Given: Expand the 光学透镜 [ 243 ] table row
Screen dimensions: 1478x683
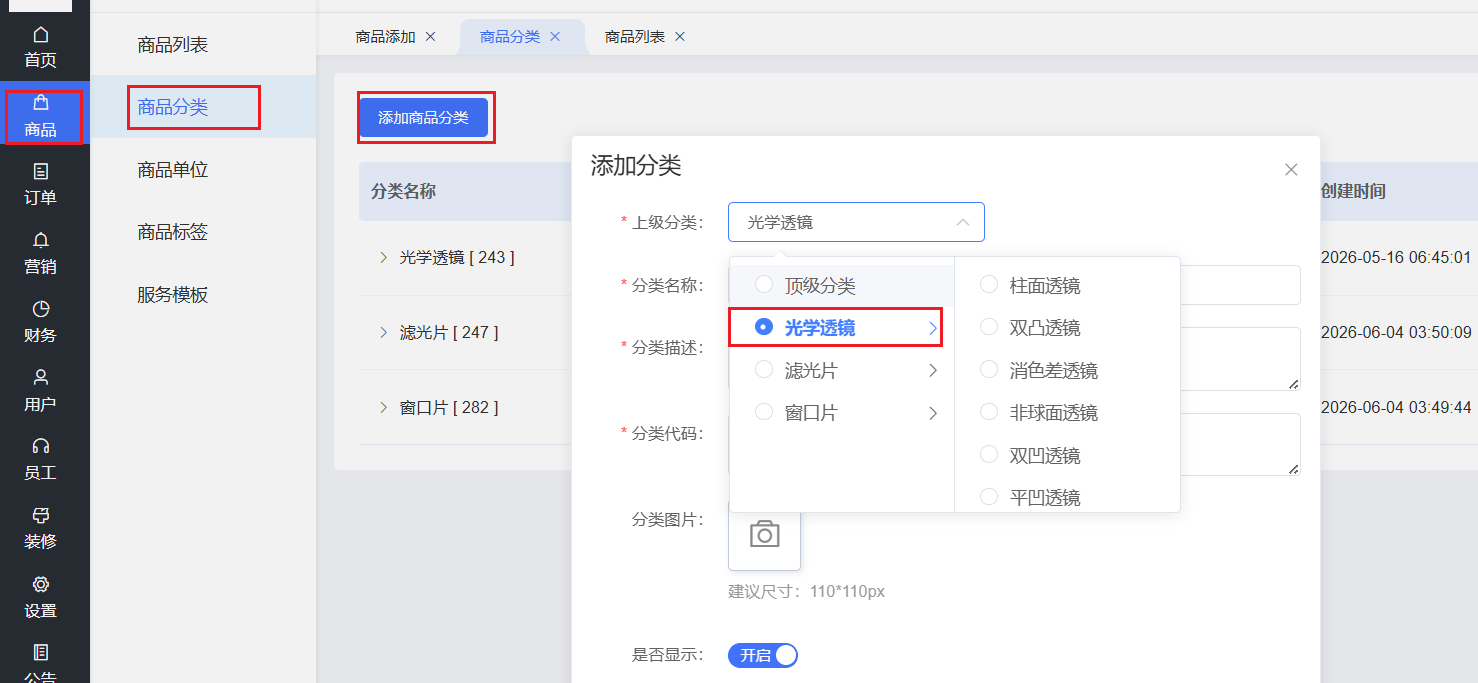Looking at the screenshot, I should (x=384, y=257).
